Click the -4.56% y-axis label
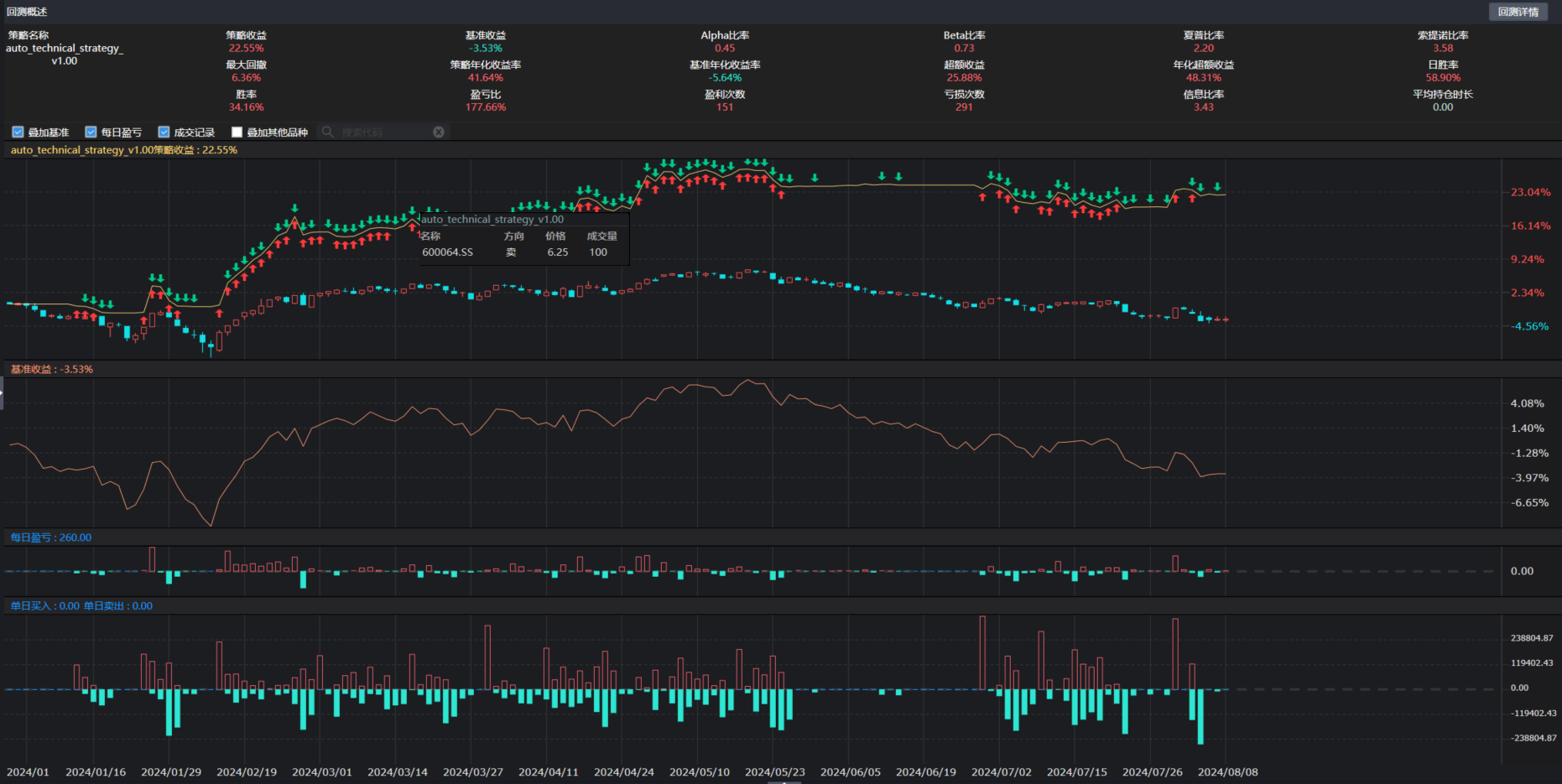 [1530, 326]
